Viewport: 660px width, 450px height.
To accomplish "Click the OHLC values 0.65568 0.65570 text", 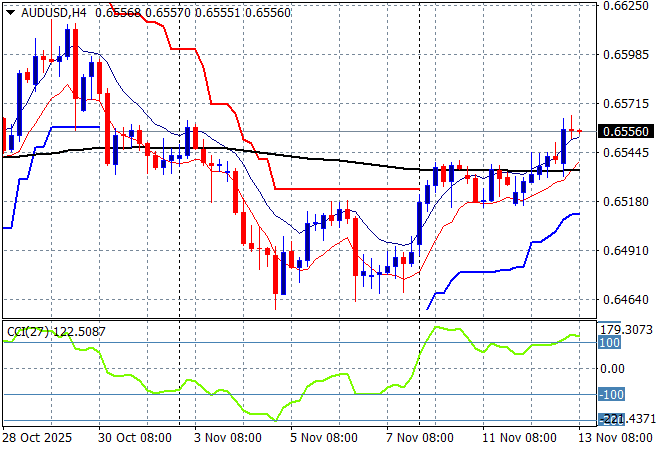I will 143,13.
